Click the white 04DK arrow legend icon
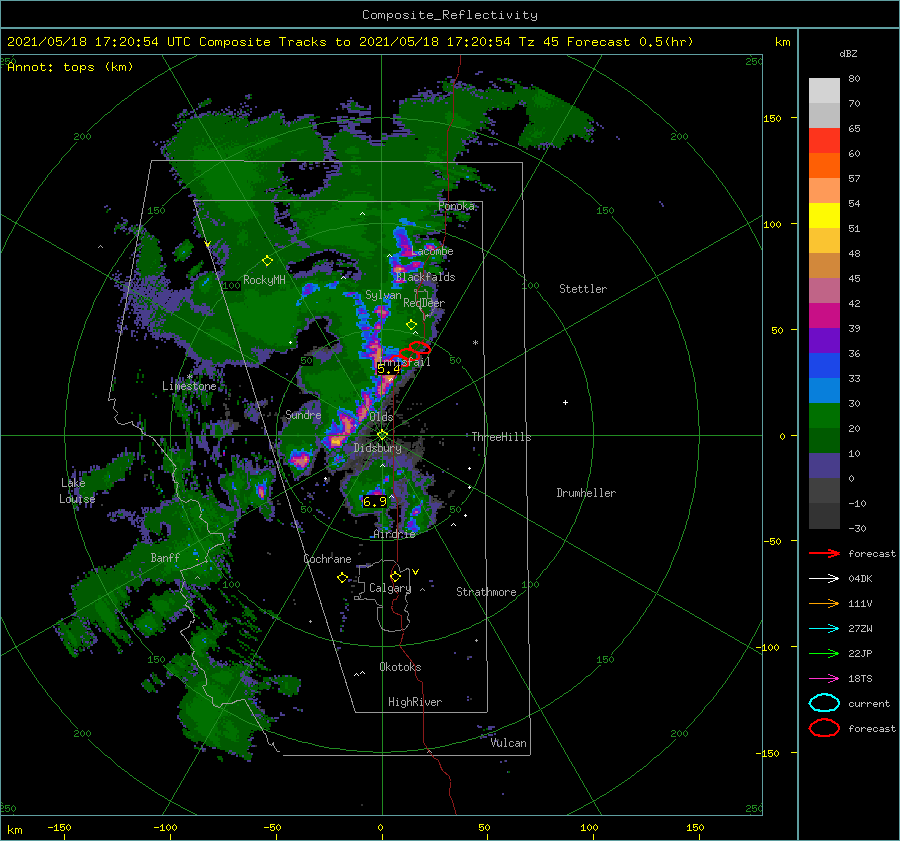900x841 pixels. point(824,579)
